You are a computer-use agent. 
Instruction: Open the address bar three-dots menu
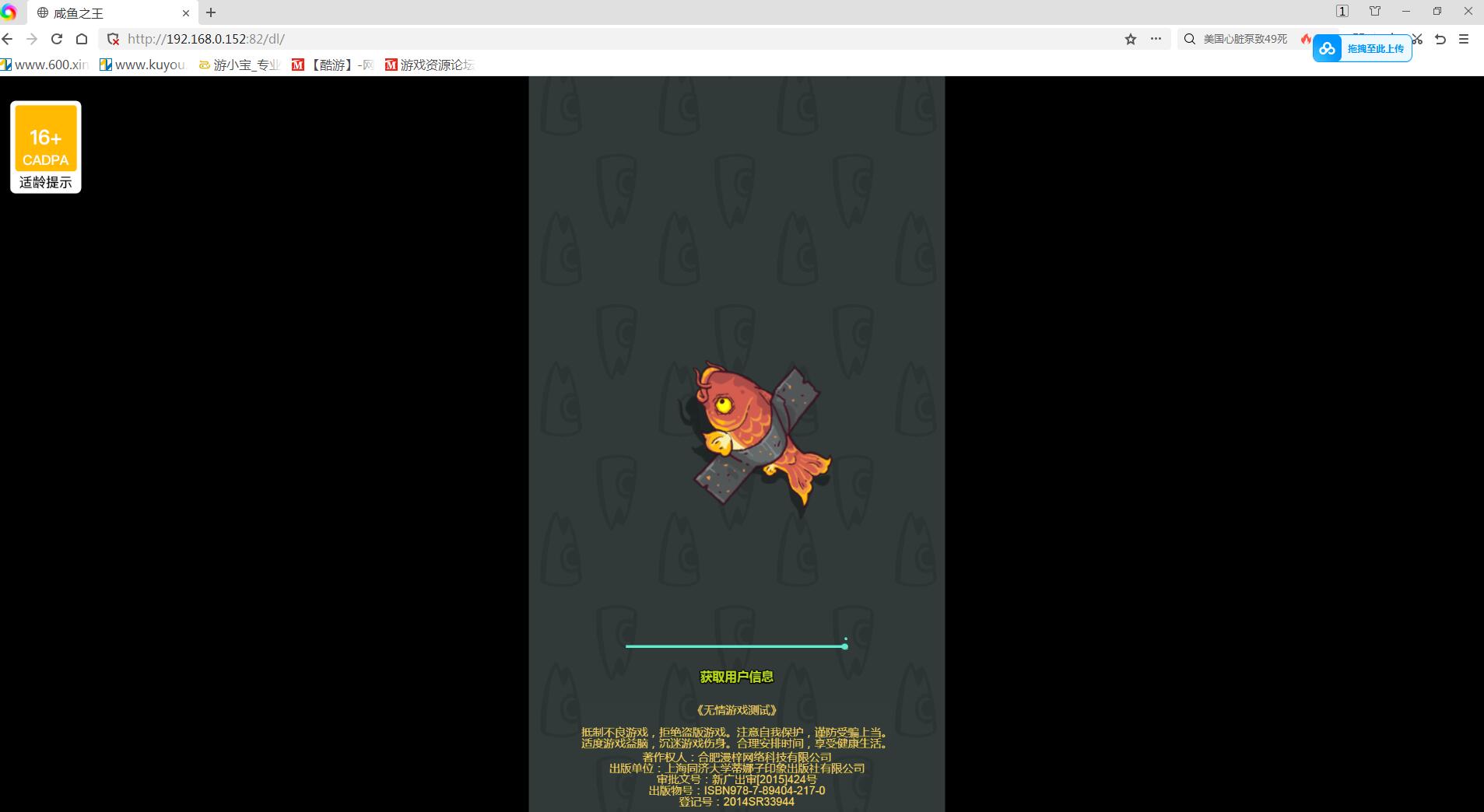(x=1156, y=39)
